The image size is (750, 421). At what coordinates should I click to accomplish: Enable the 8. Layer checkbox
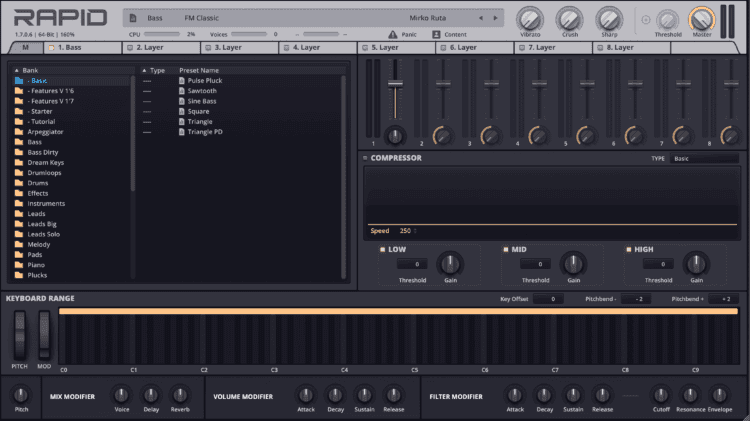600,48
